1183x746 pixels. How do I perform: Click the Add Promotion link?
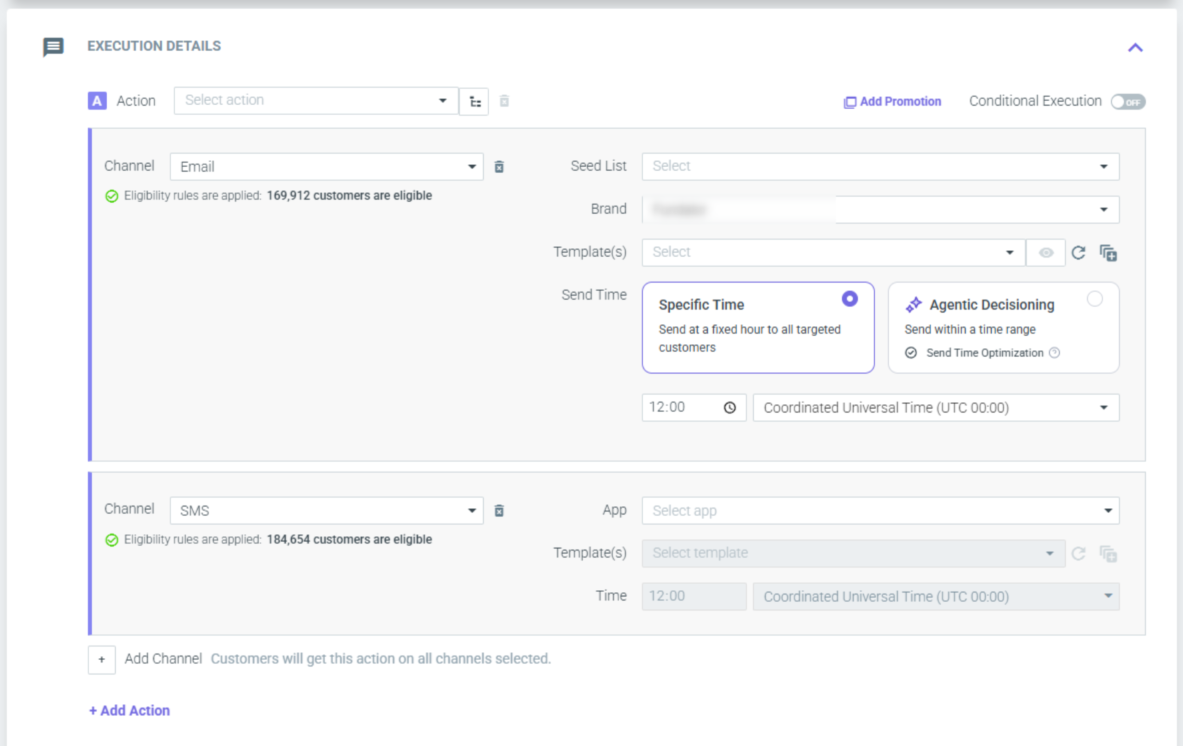892,101
